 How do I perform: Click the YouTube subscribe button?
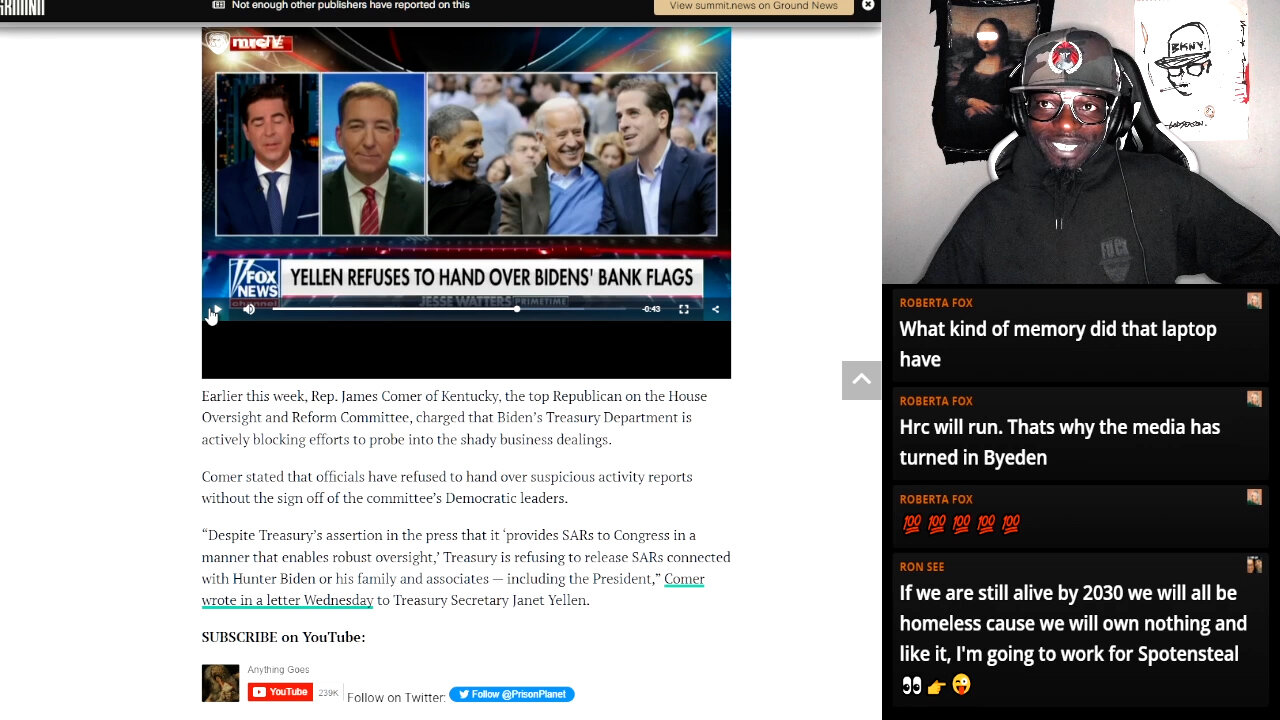click(280, 692)
